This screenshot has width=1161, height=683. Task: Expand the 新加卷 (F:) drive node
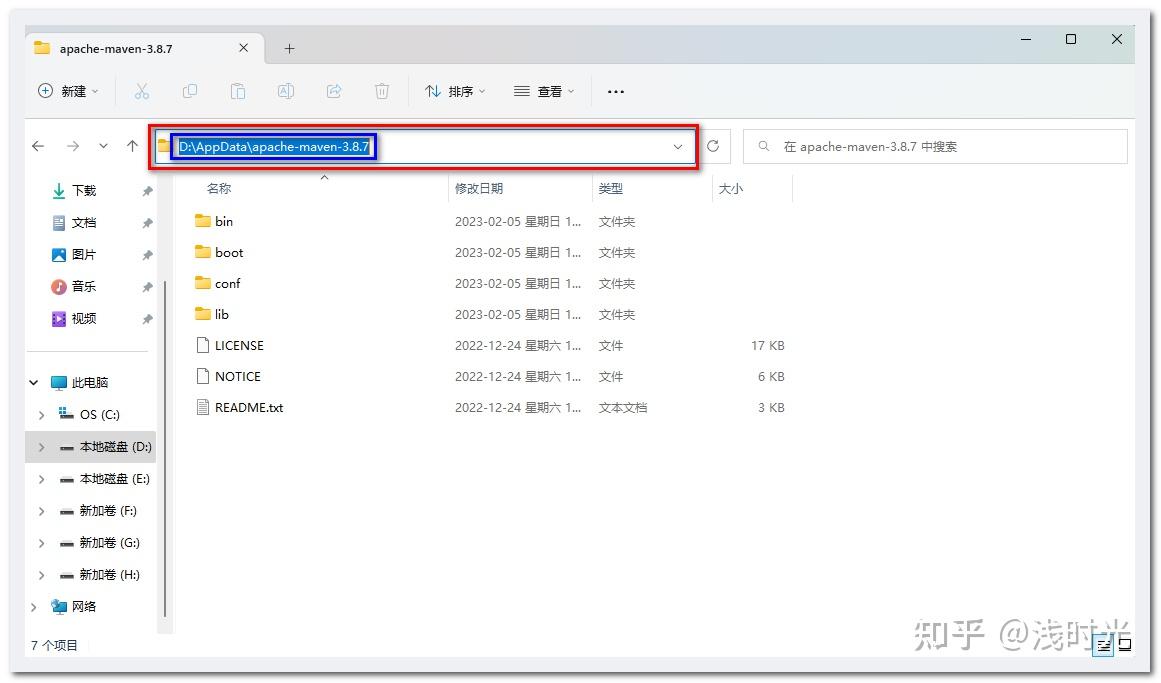pos(41,511)
